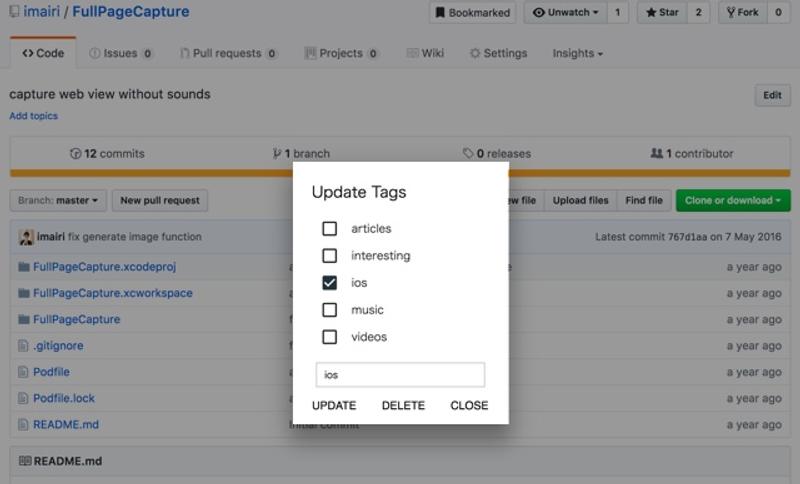Open the Unwatch dropdown

[565, 12]
